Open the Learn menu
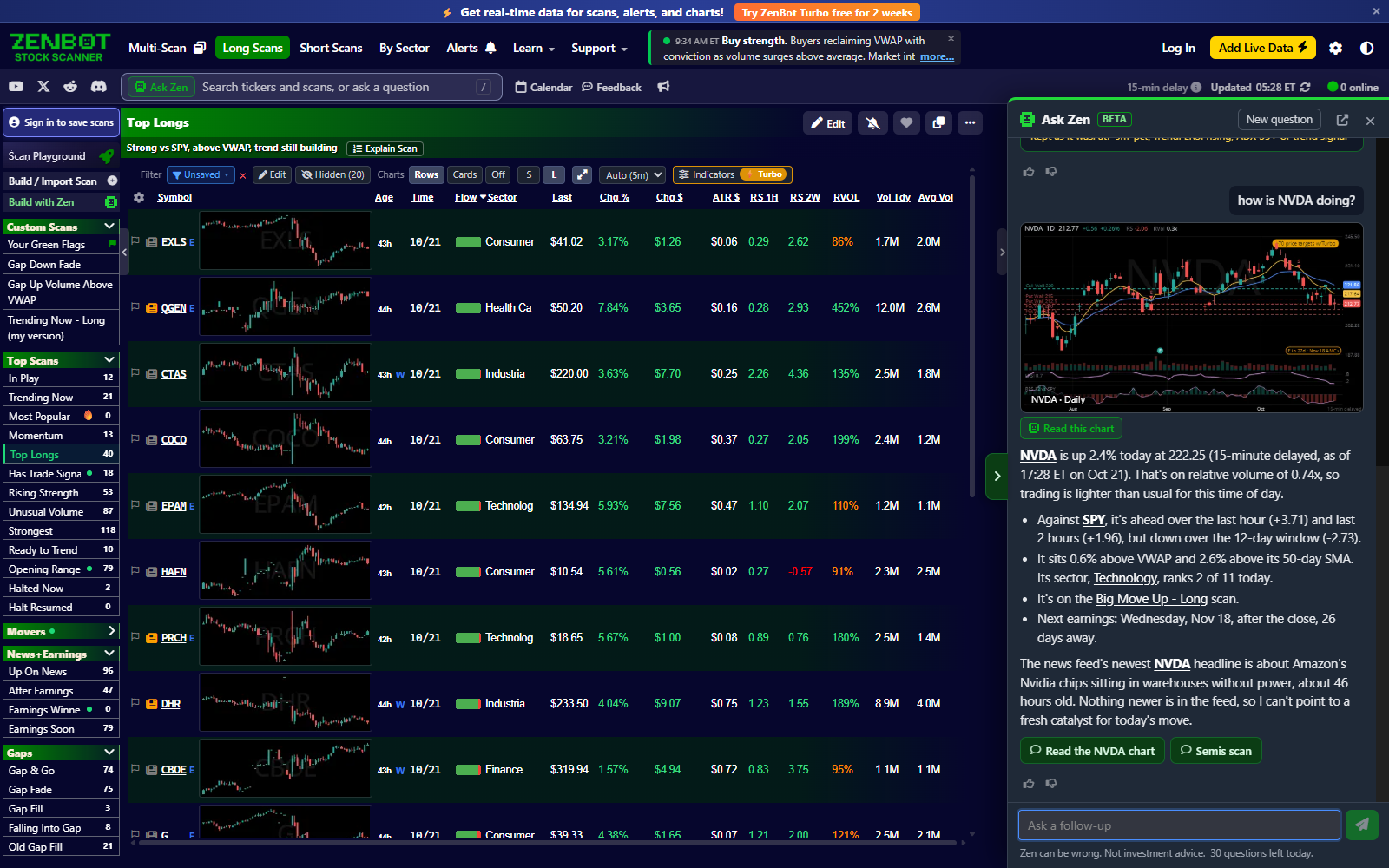 tap(533, 48)
